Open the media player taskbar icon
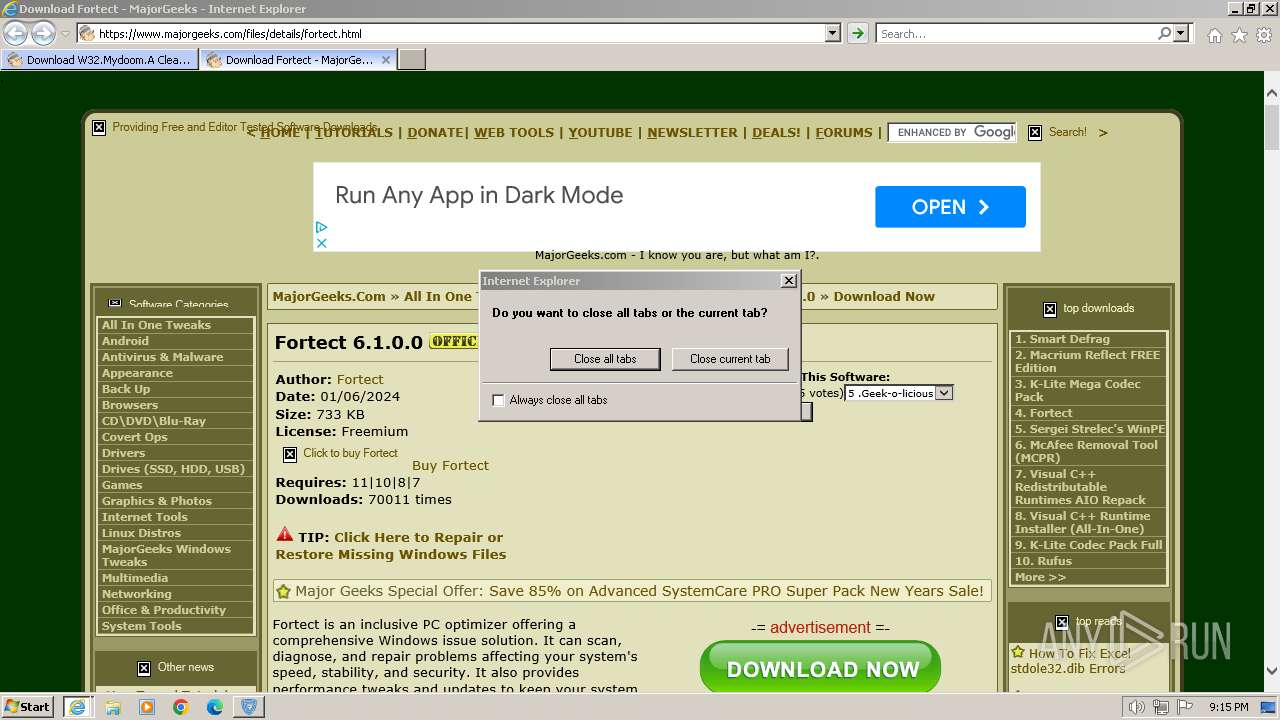 (147, 707)
